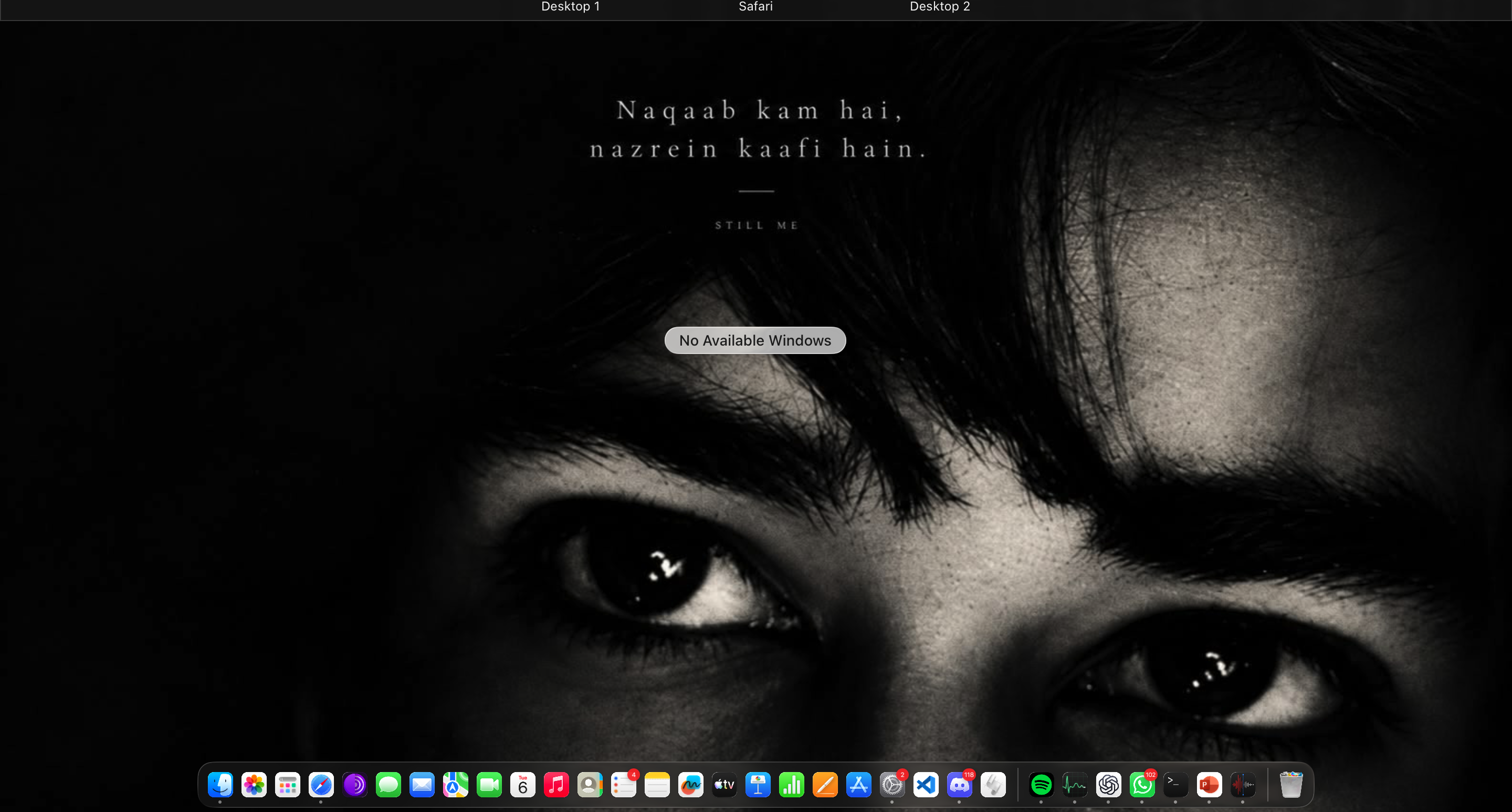This screenshot has width=1512, height=812.
Task: Open Spotify from the Dock
Action: point(1041,784)
